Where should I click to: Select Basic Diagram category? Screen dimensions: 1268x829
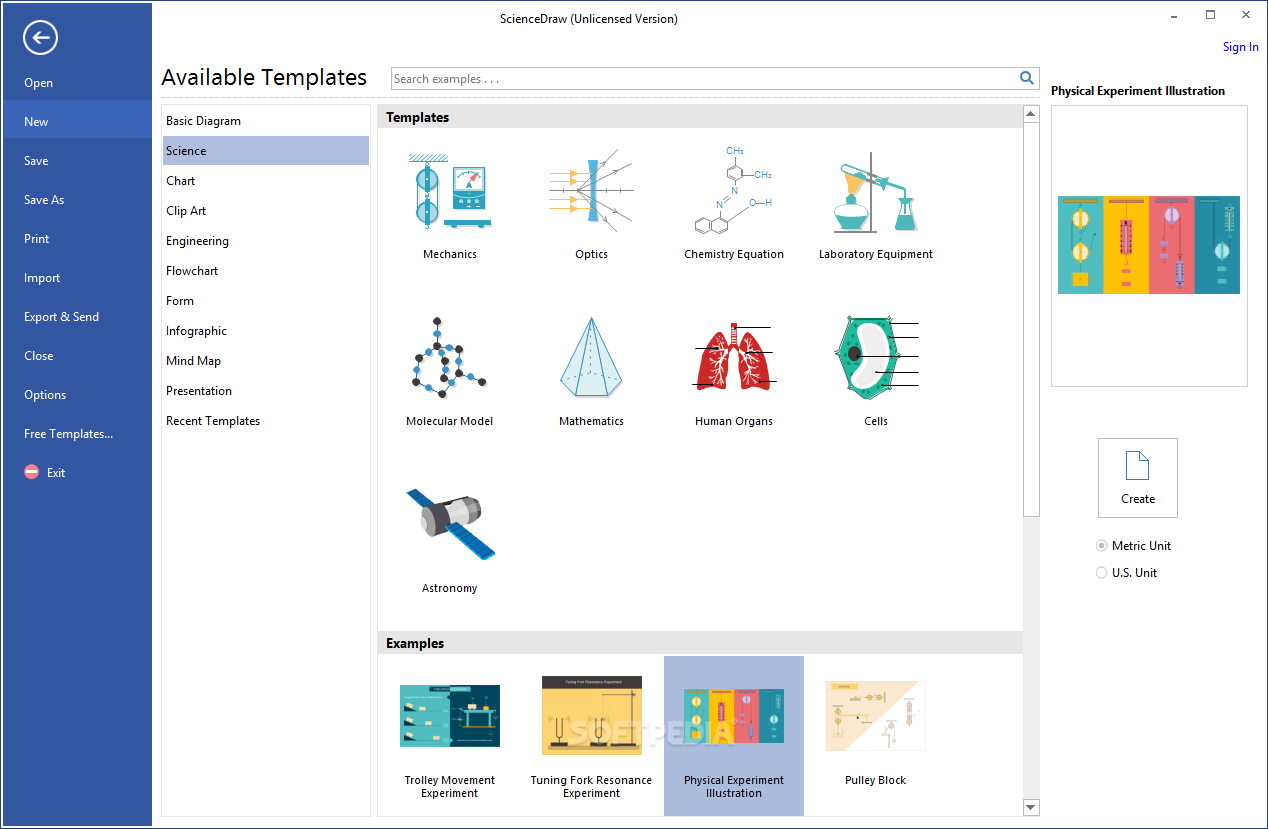point(266,121)
